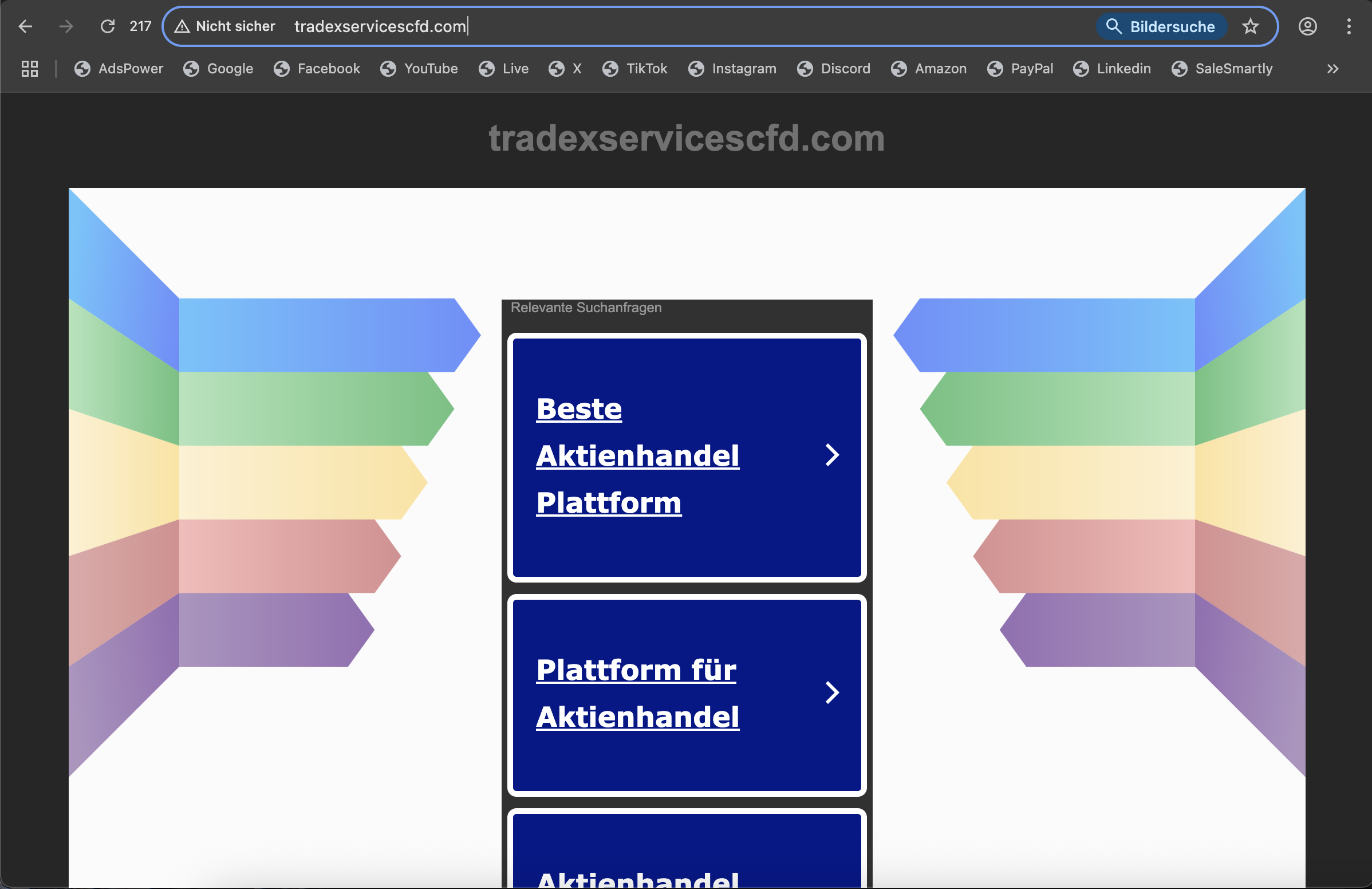
Task: Reload the page with the refresh icon
Action: click(x=108, y=26)
